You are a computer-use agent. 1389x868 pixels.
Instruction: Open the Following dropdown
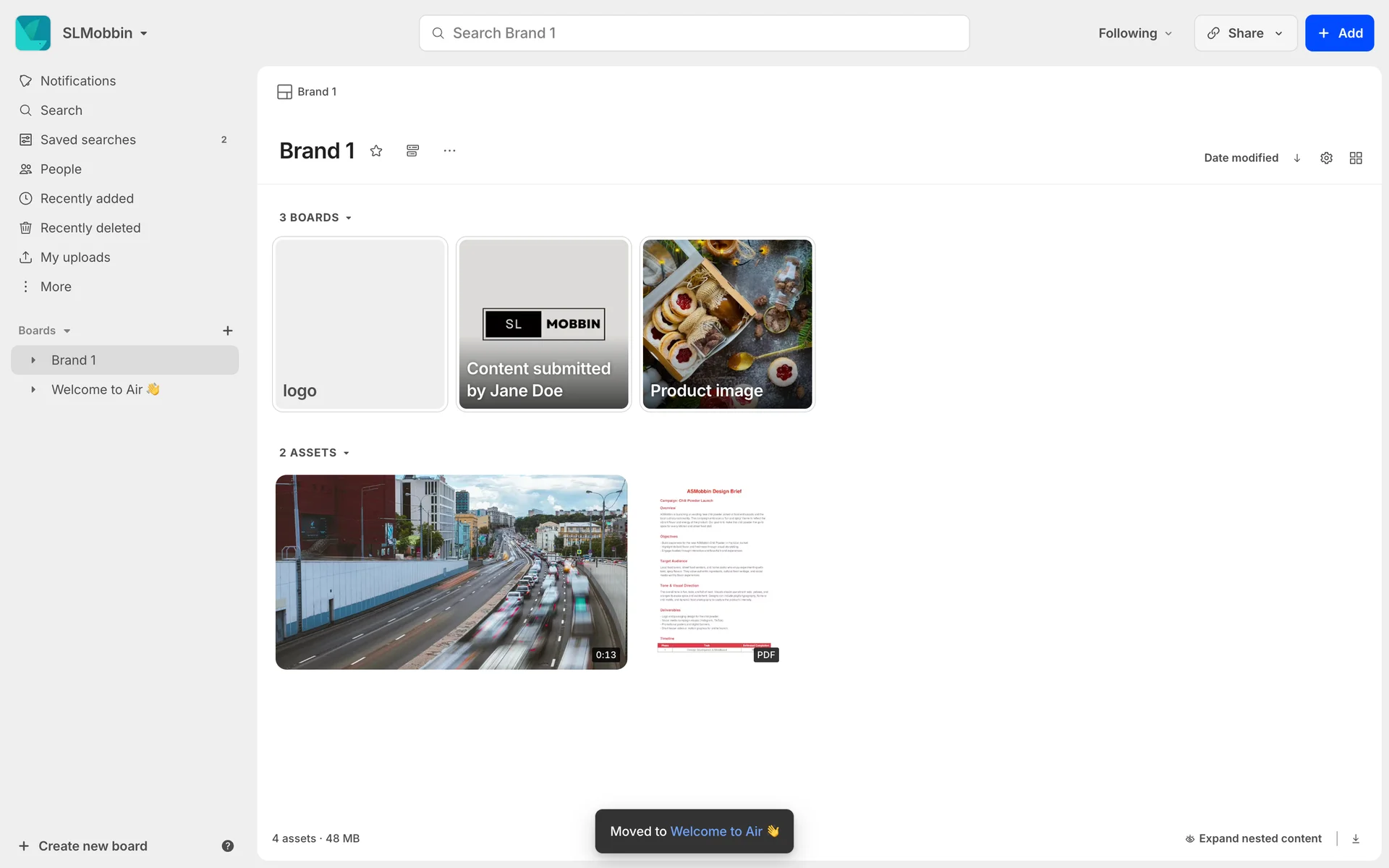[x=1134, y=33]
